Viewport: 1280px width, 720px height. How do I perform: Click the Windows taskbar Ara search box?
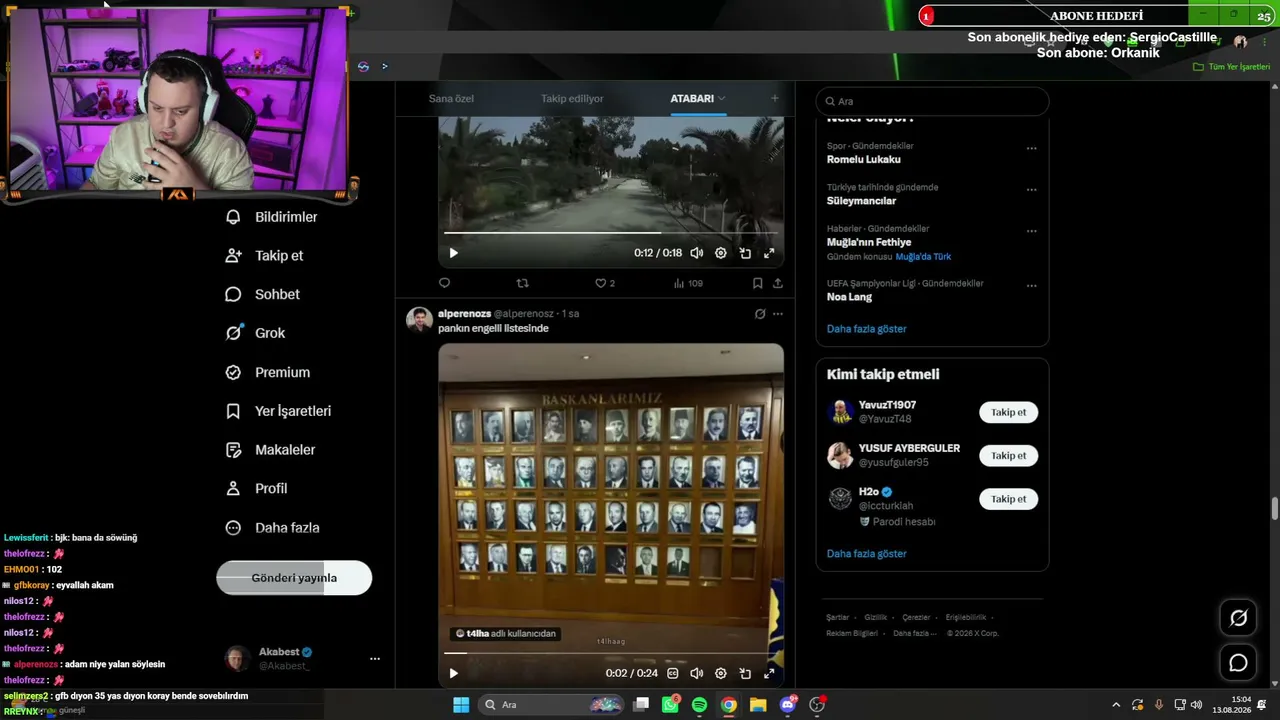coord(551,705)
